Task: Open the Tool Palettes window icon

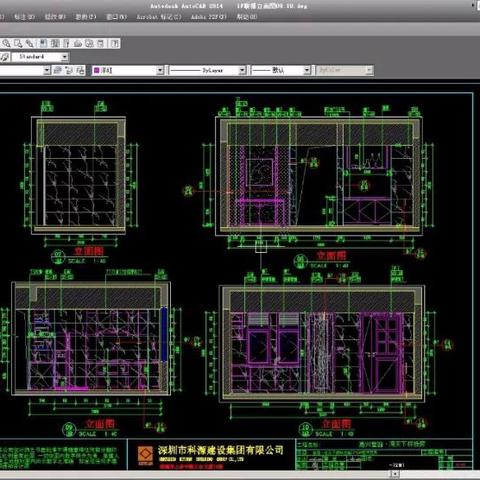Action: (x=66, y=43)
